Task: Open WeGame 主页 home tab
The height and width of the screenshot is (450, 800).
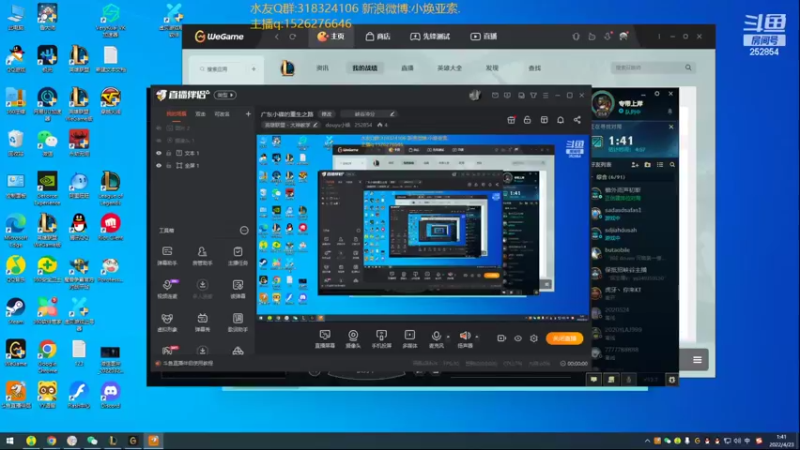Action: [x=331, y=36]
